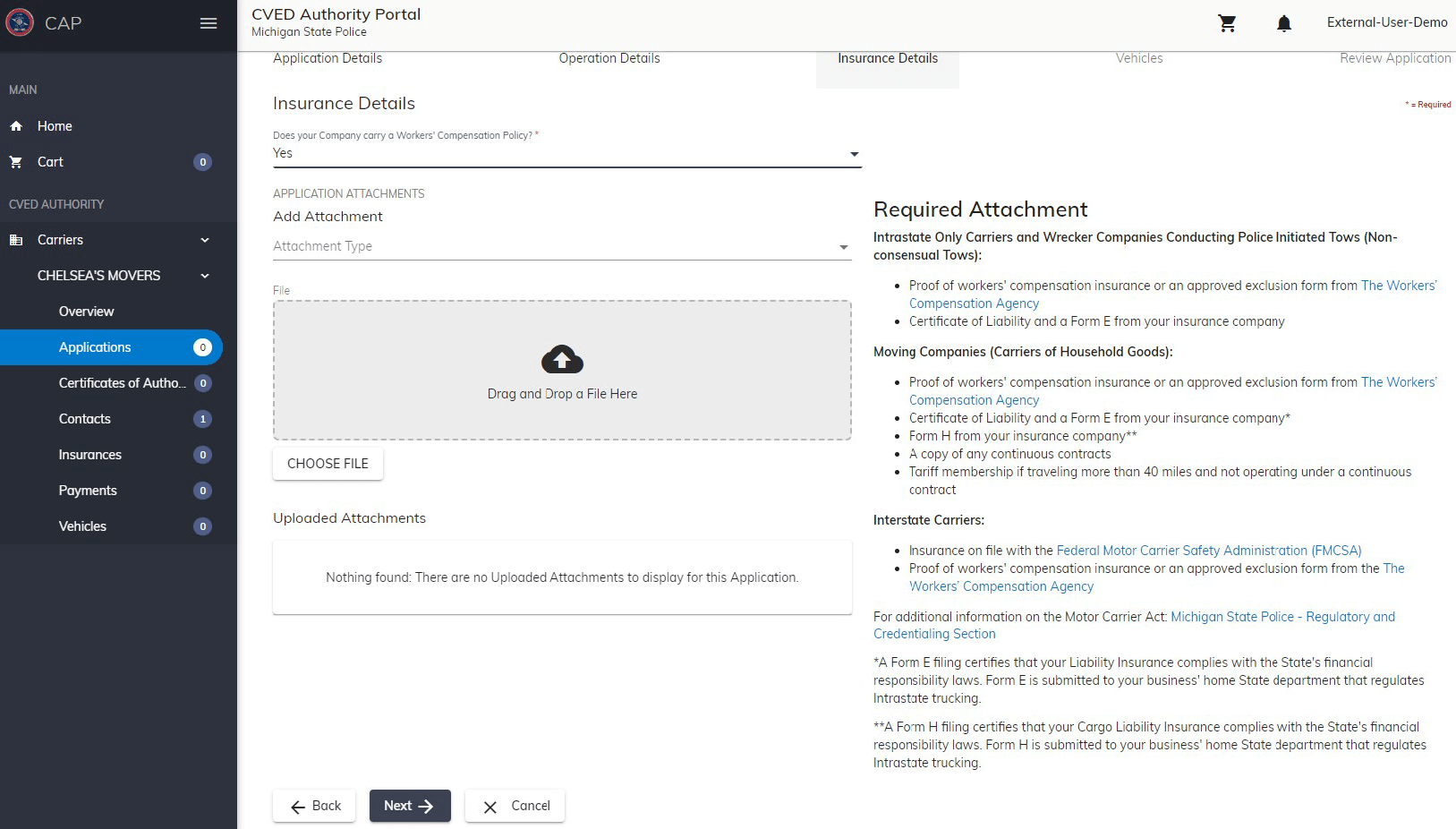Viewport: 1456px width, 829px height.
Task: Open the shopping cart icon in header
Action: (1227, 23)
